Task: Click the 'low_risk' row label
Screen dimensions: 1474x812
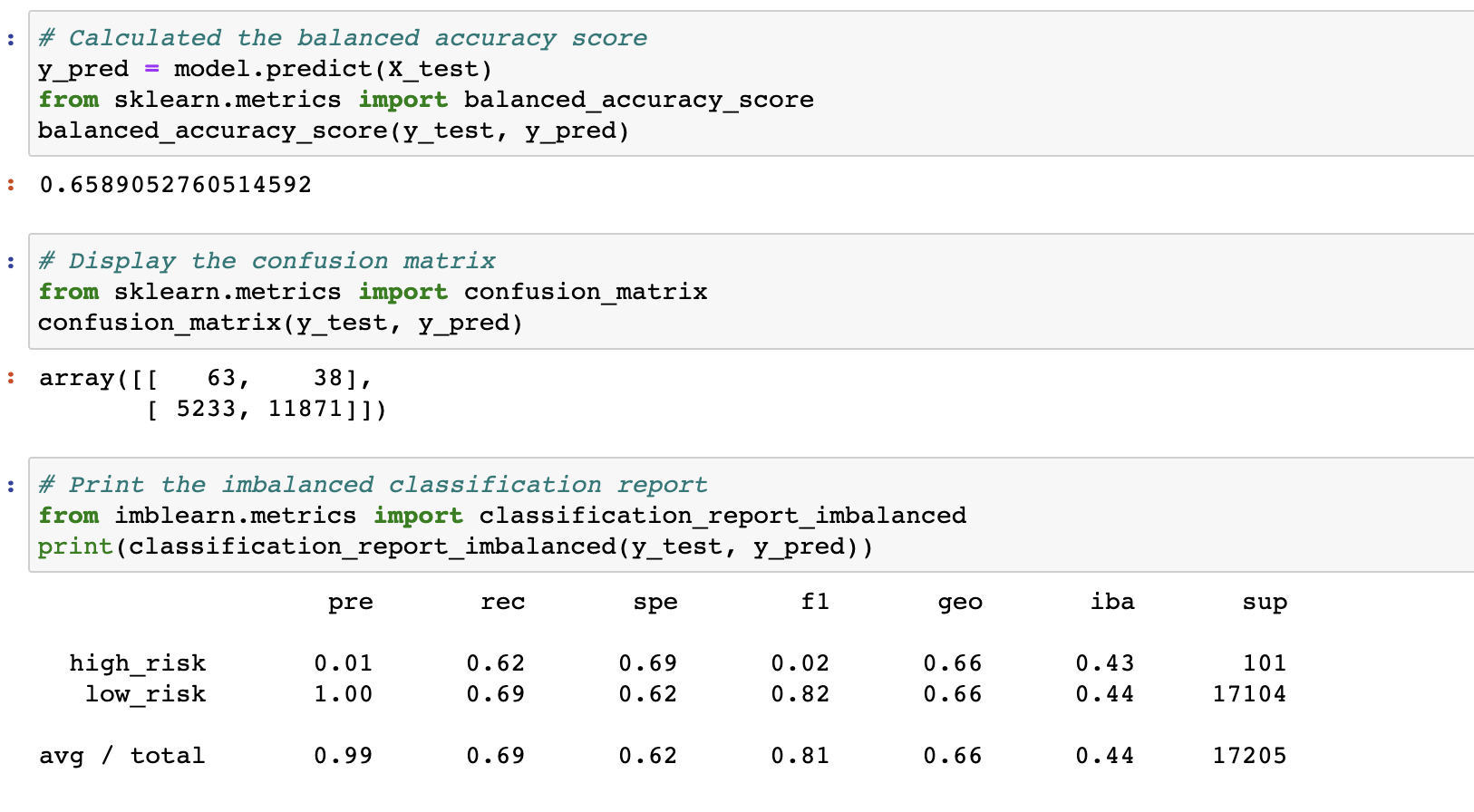Action: 146,694
